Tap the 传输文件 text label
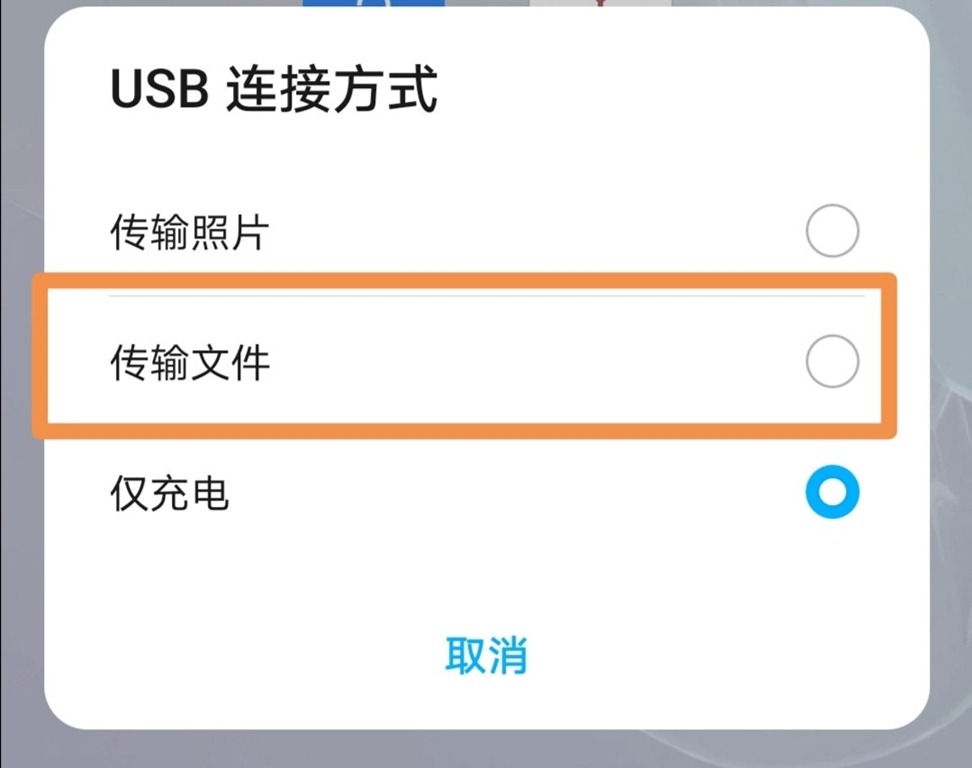Screen dimensions: 972x768 pos(189,362)
